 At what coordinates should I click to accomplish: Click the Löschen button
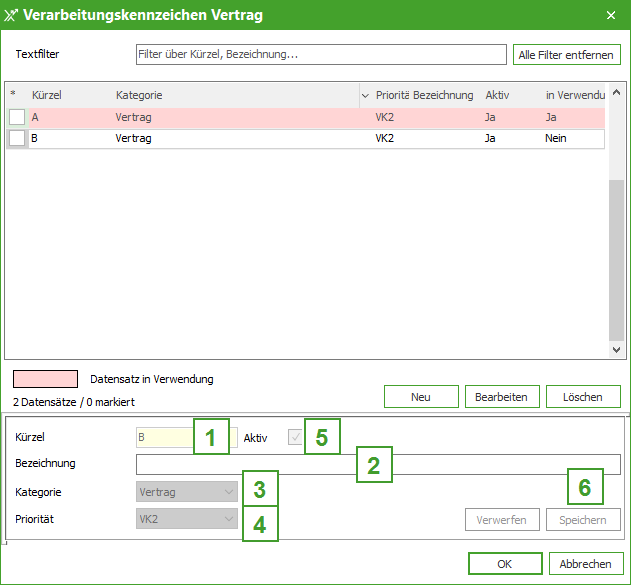pos(583,397)
